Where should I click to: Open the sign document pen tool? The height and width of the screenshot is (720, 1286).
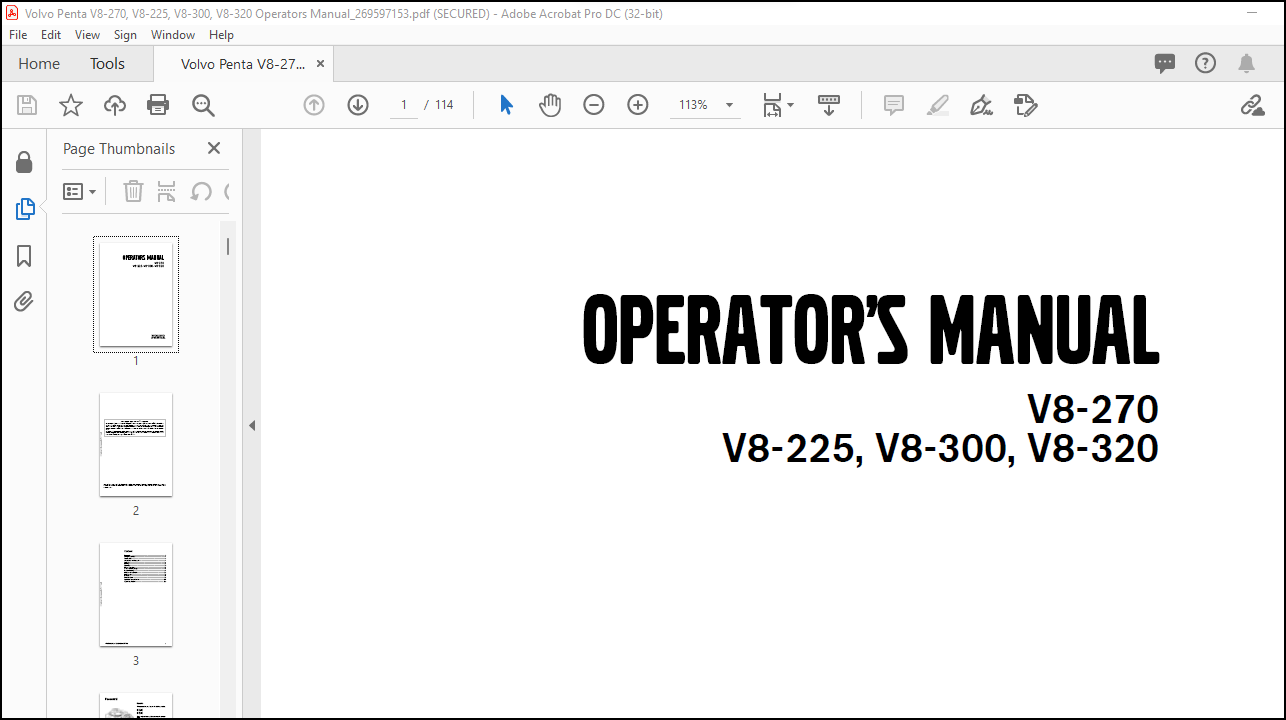[981, 105]
